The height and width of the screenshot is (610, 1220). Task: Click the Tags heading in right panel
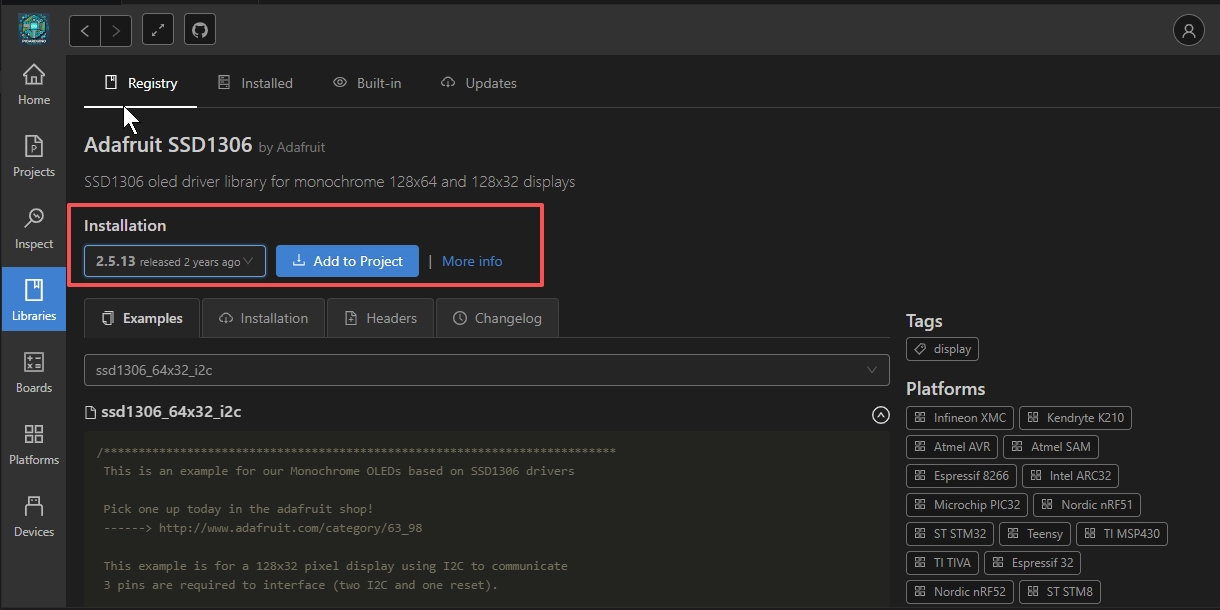924,320
